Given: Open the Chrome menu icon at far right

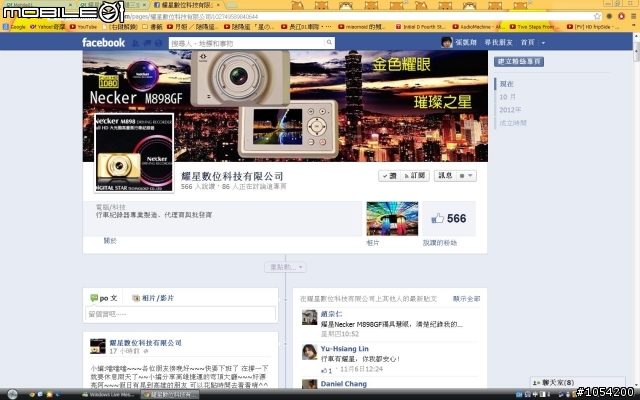Looking at the screenshot, I should 633,16.
